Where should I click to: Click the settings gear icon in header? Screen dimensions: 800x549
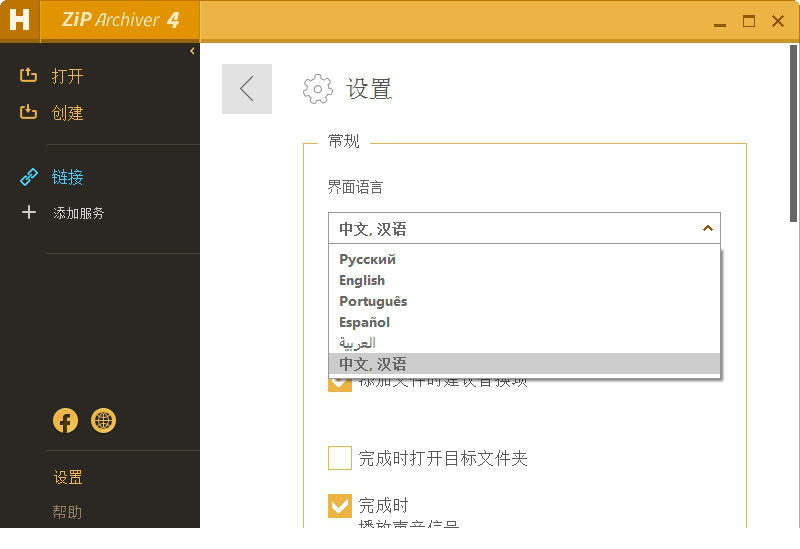pos(317,89)
